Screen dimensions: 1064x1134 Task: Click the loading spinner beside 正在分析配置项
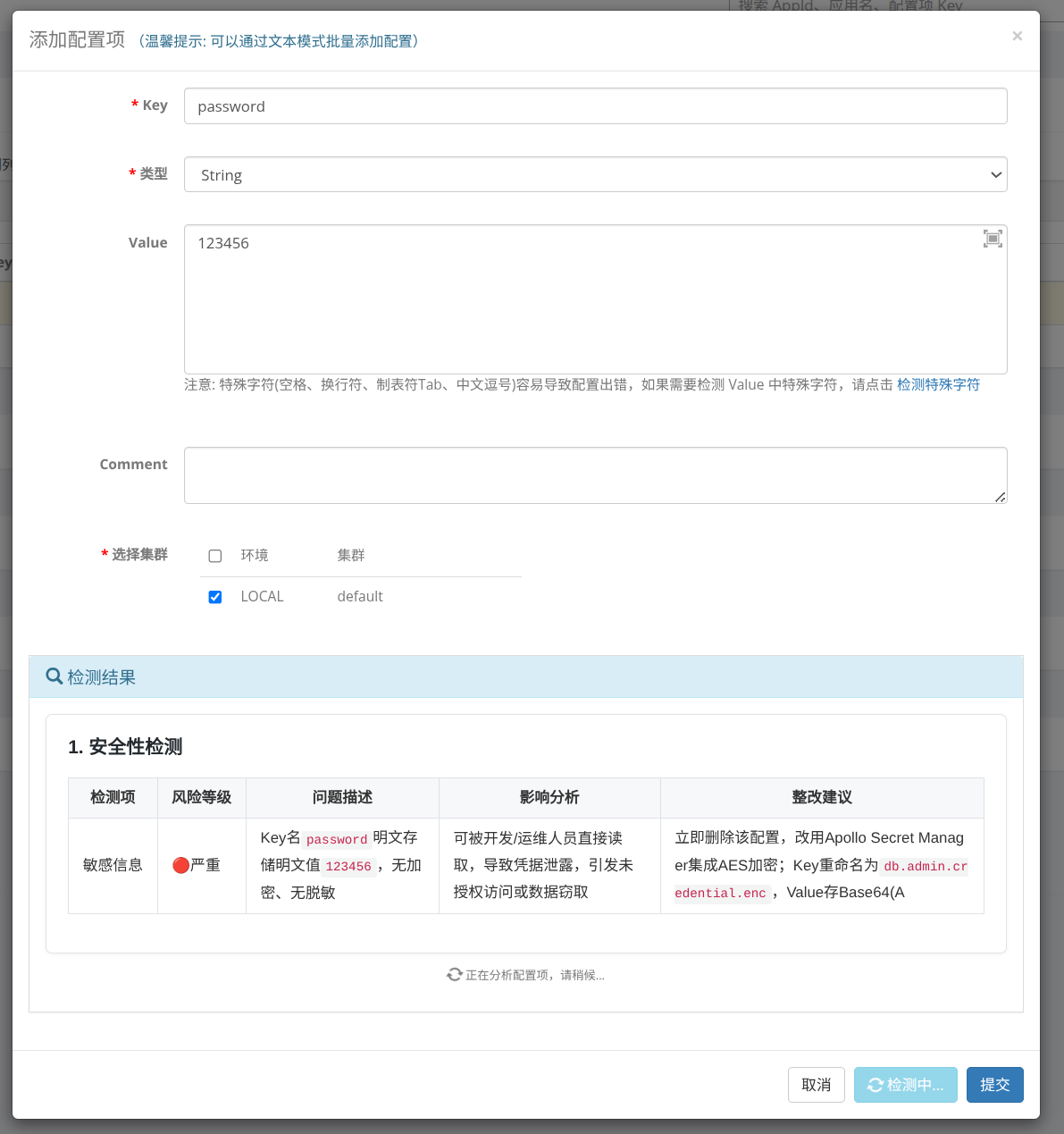click(454, 974)
